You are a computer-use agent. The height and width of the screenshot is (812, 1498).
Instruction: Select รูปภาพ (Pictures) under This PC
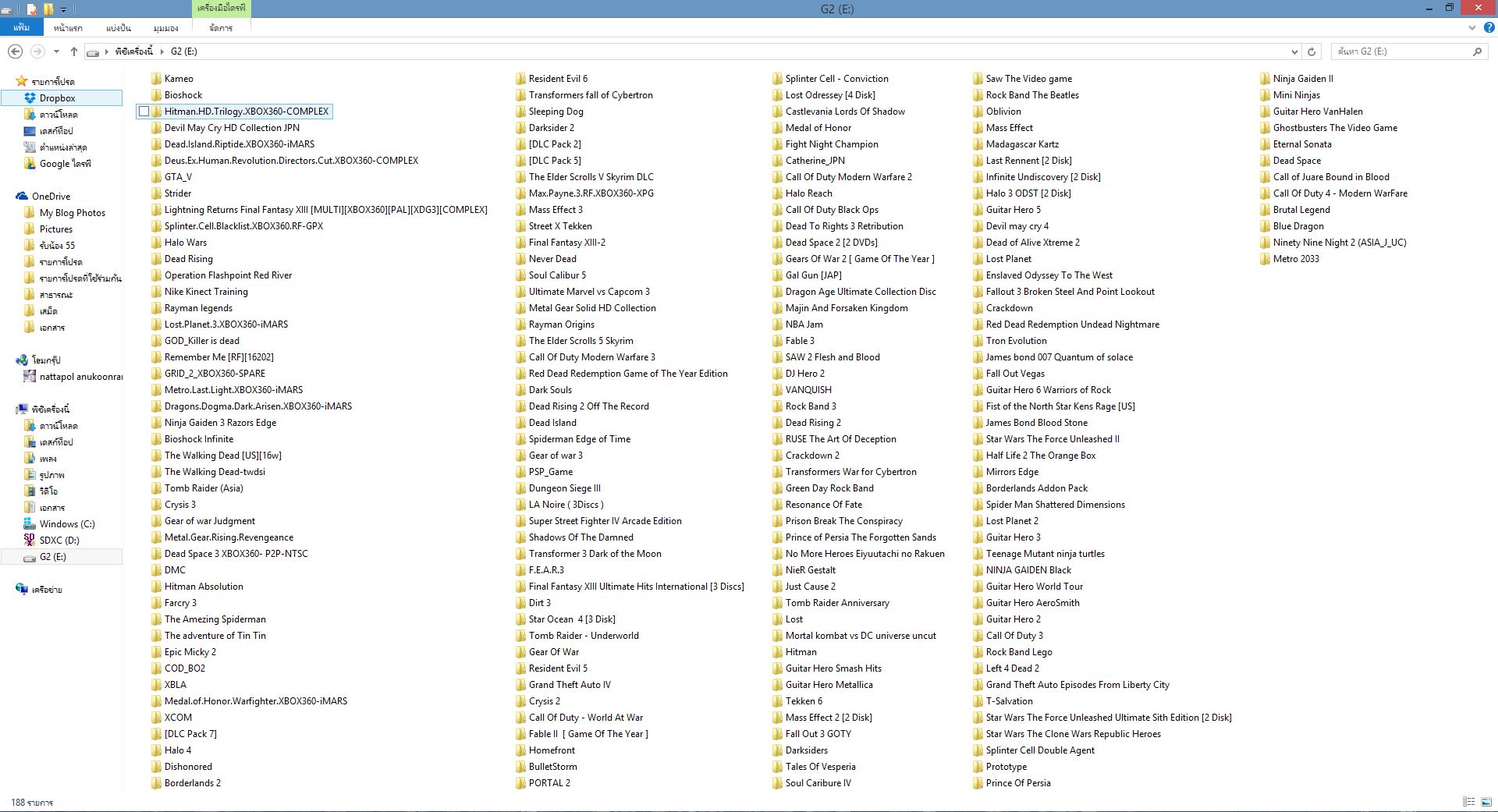click(51, 475)
